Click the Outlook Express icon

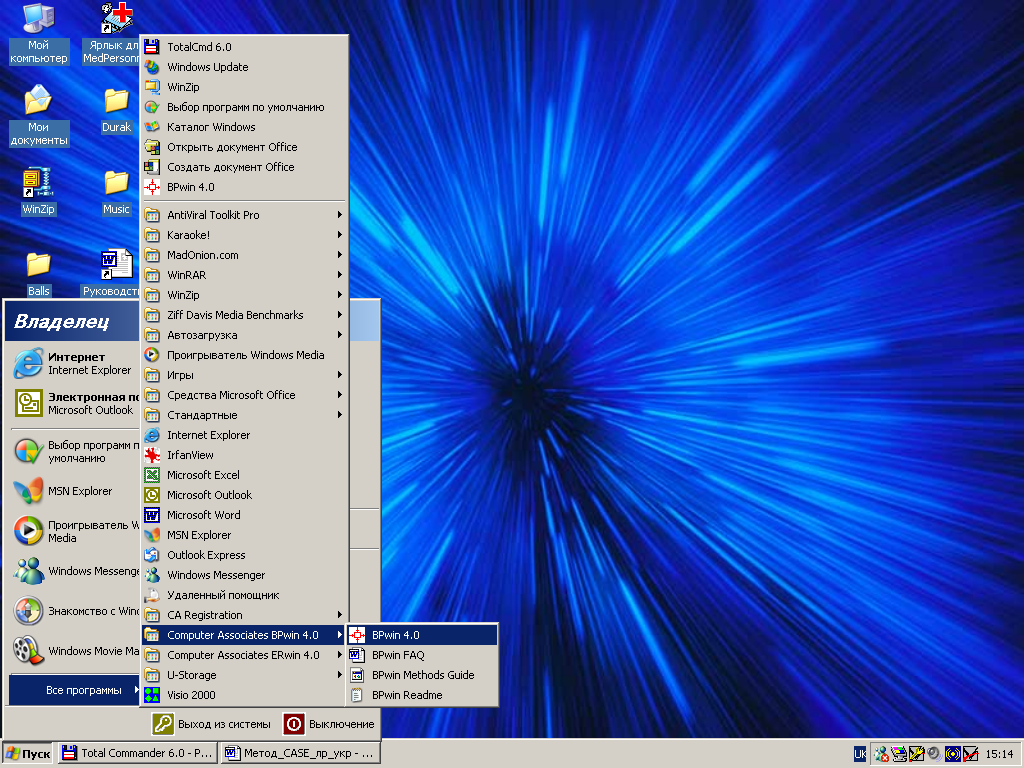pyautogui.click(x=152, y=555)
